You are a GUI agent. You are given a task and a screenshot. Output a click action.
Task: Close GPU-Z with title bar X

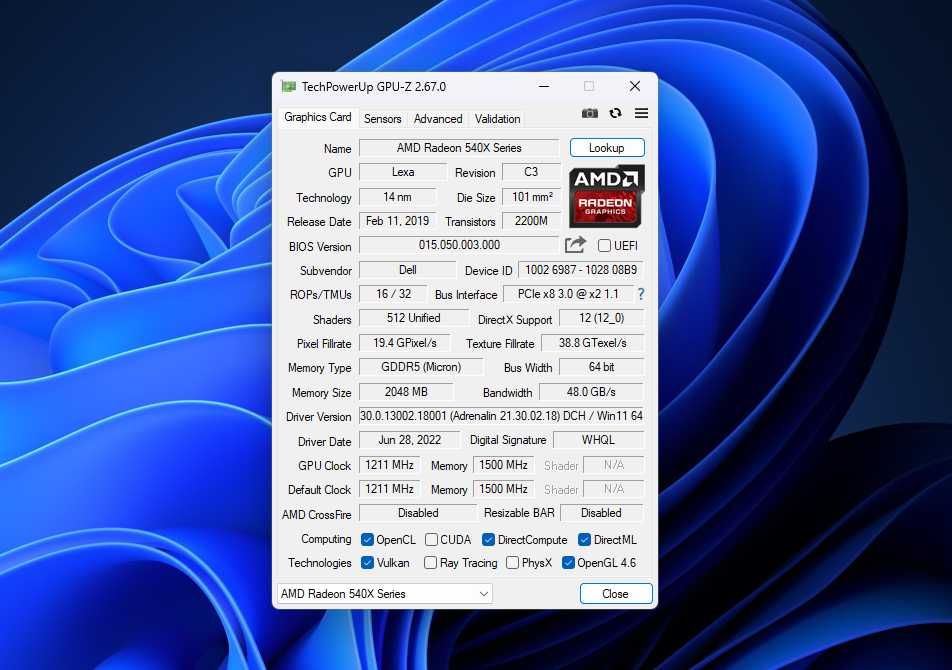coord(634,87)
